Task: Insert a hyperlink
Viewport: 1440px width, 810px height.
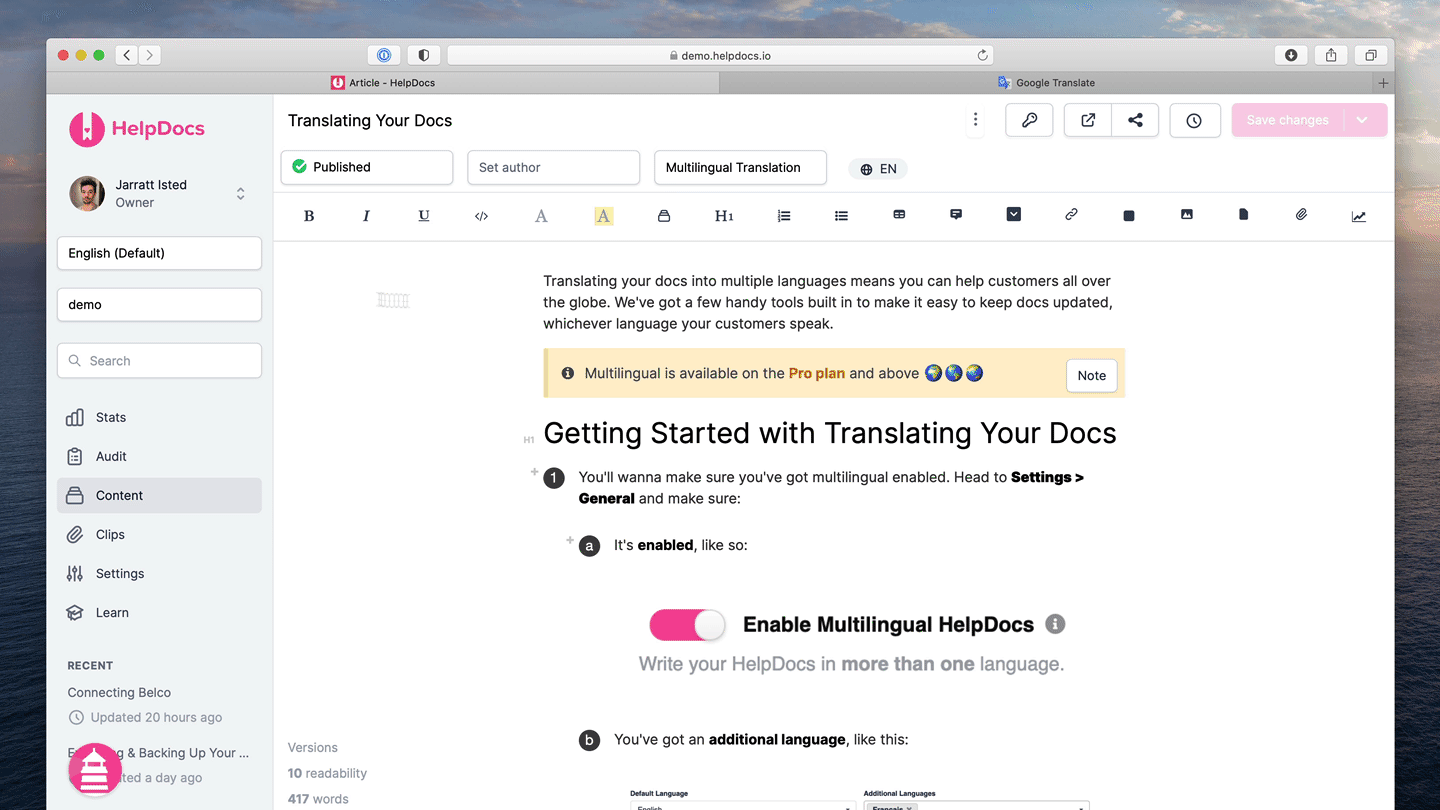Action: (x=1071, y=215)
